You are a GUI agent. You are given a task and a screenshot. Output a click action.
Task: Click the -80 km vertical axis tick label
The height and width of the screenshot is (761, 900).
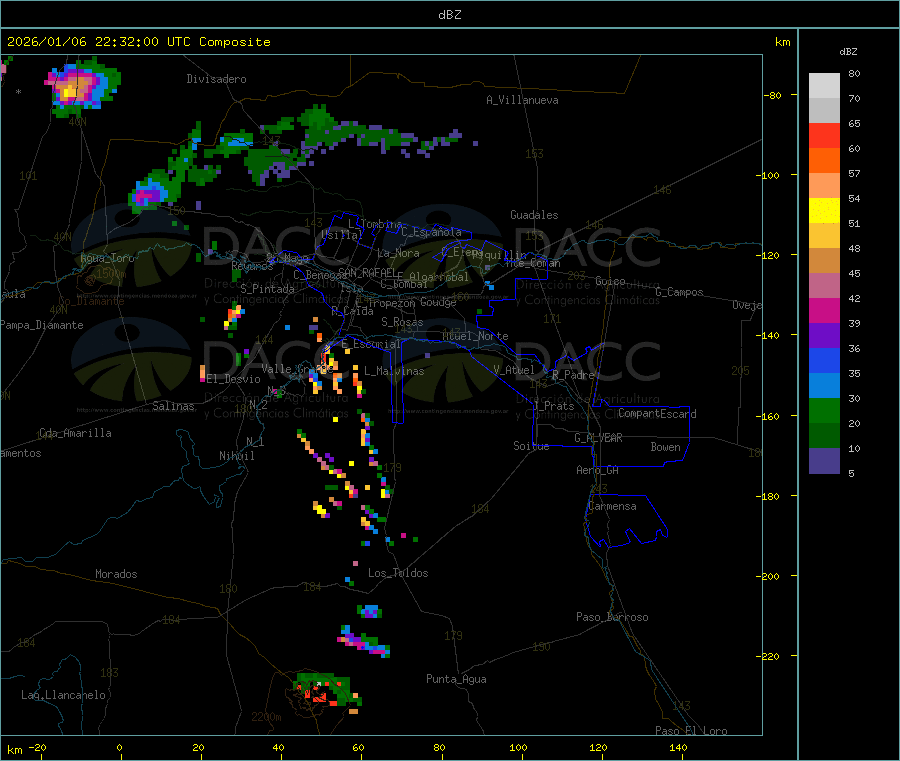(x=771, y=95)
